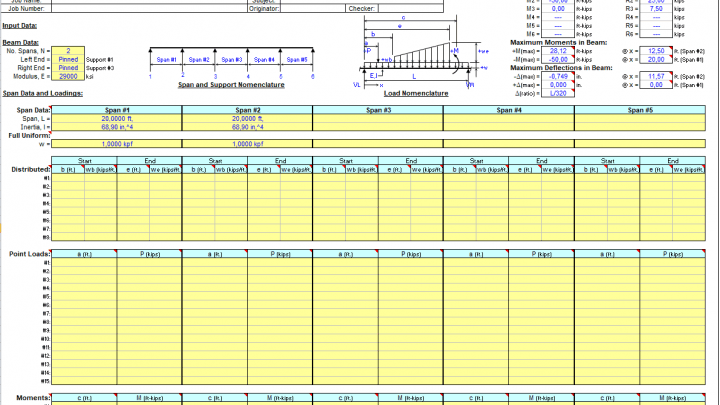Image resolution: width=720 pixels, height=405 pixels.
Task: Click Span #1 c (ft.) Moments header
Action: click(x=84, y=398)
